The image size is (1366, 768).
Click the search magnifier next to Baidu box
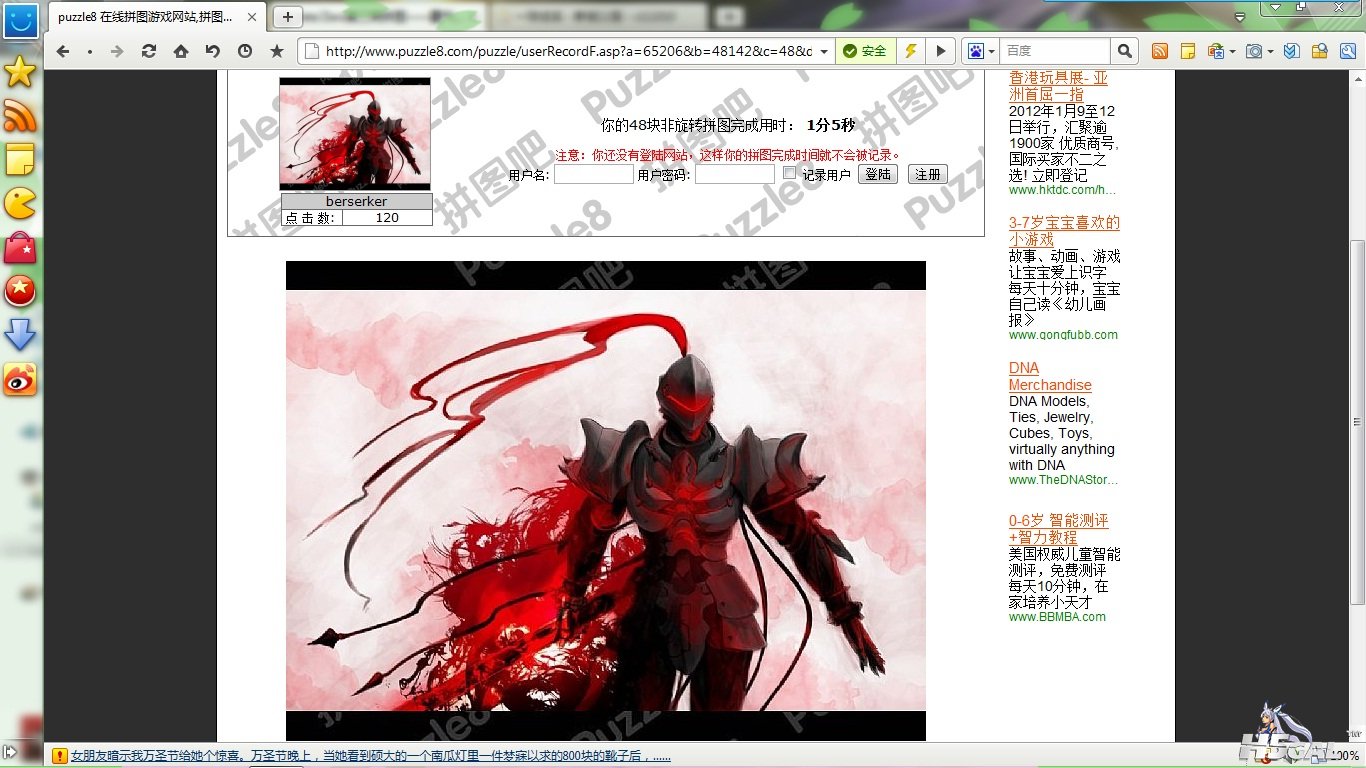1125,51
